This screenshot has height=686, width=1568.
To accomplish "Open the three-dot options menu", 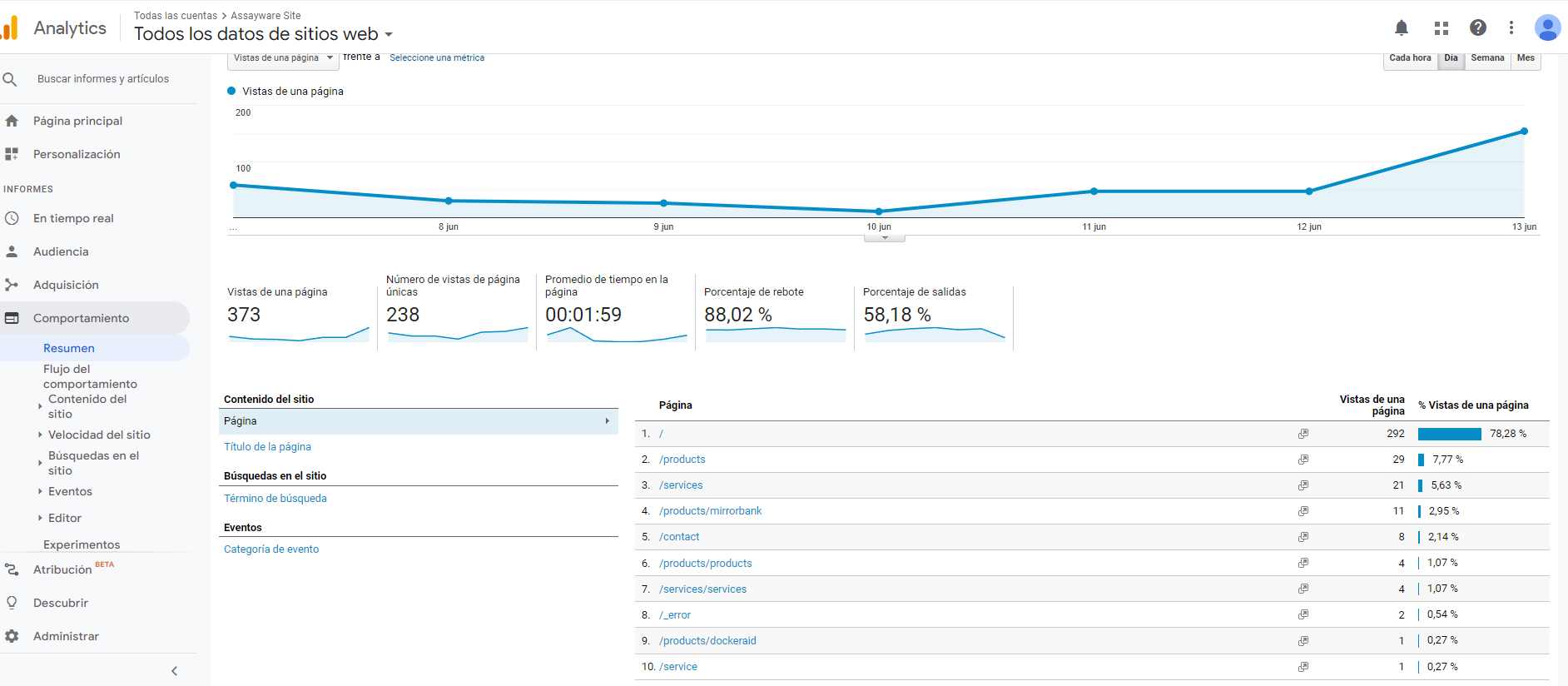I will (1511, 27).
